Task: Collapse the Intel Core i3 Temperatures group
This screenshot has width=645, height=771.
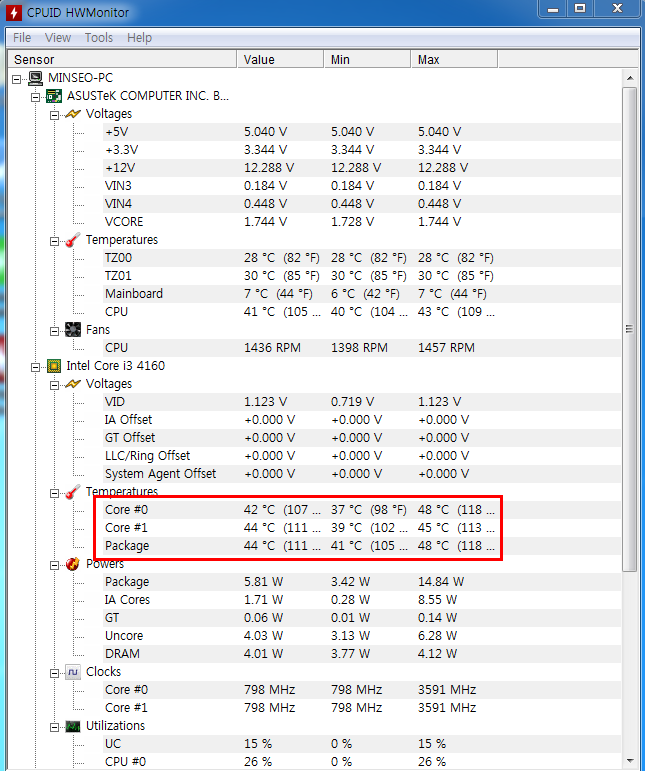Action: [x=55, y=493]
